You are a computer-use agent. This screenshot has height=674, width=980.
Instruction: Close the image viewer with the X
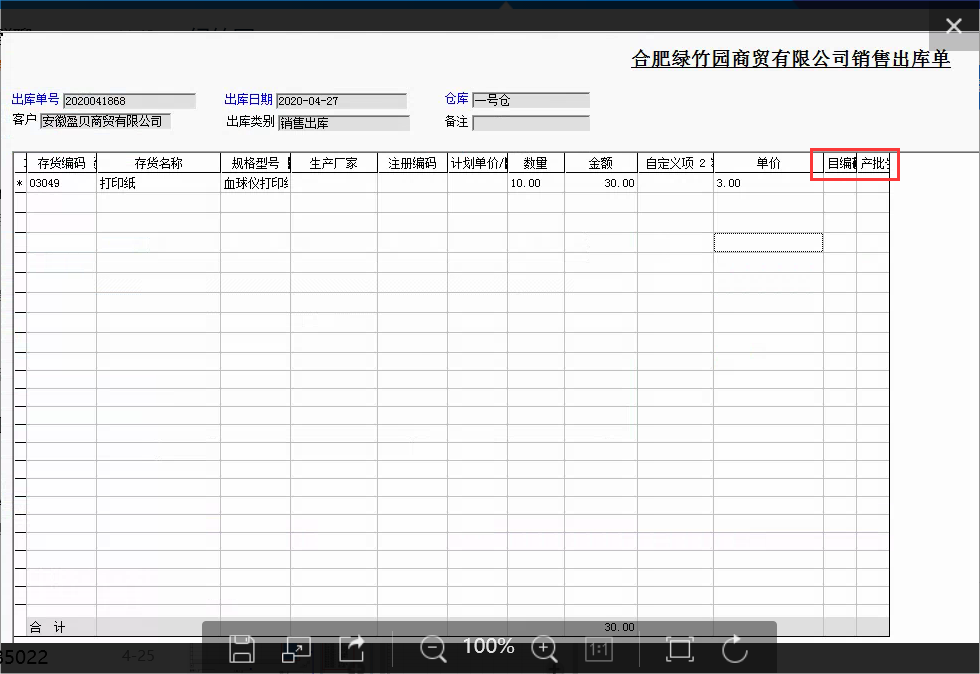[954, 26]
